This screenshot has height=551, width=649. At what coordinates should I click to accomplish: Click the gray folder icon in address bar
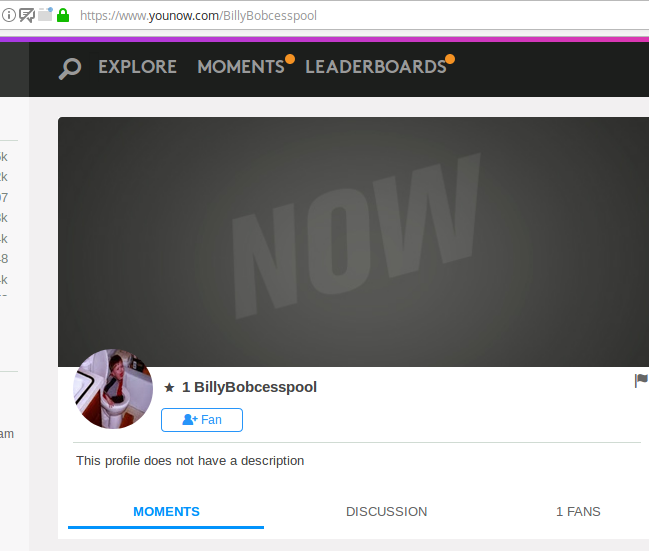pyautogui.click(x=45, y=14)
